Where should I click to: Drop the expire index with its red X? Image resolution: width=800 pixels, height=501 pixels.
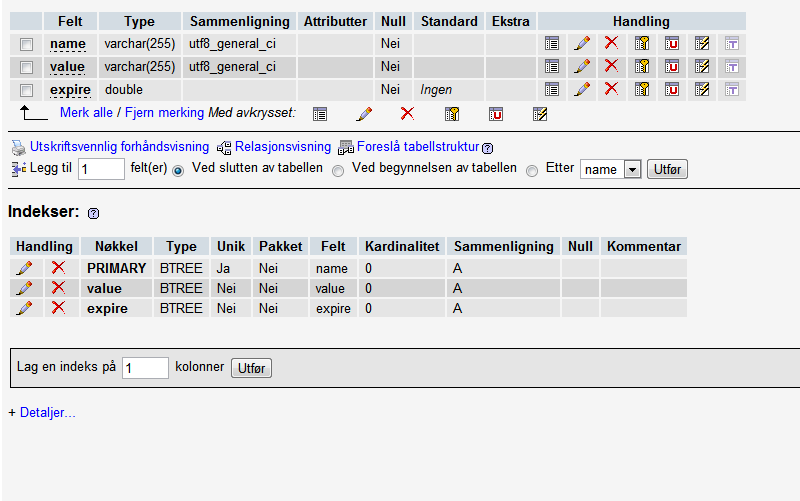[58, 308]
